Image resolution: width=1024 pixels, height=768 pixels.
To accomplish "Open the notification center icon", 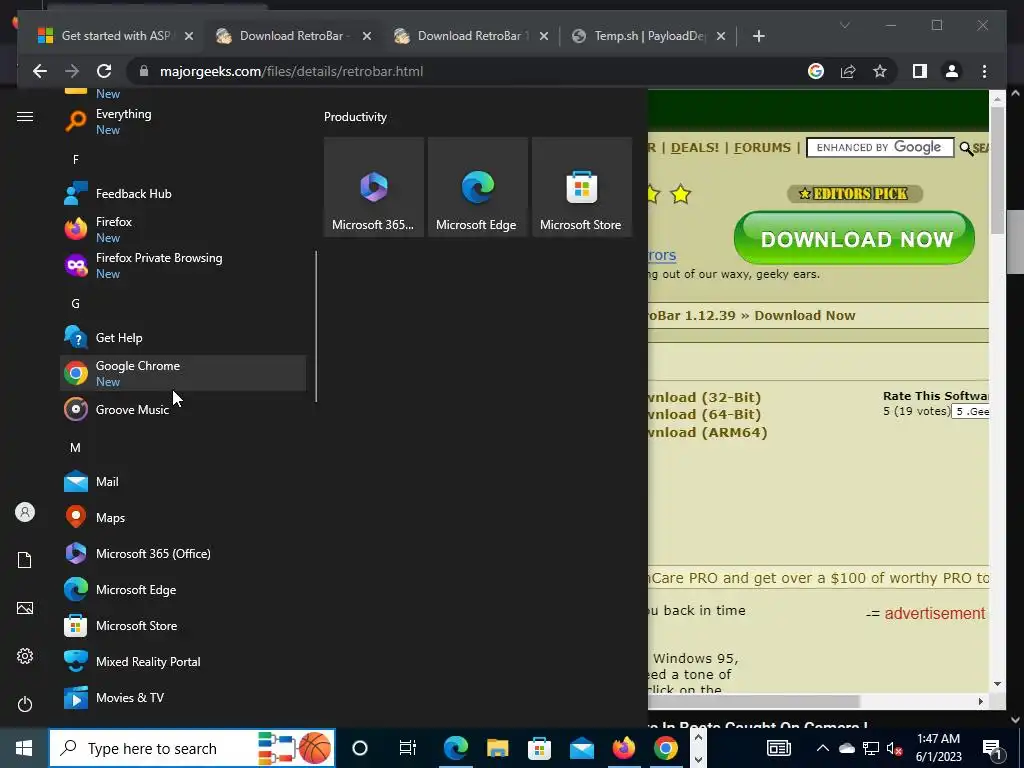I will 992,748.
